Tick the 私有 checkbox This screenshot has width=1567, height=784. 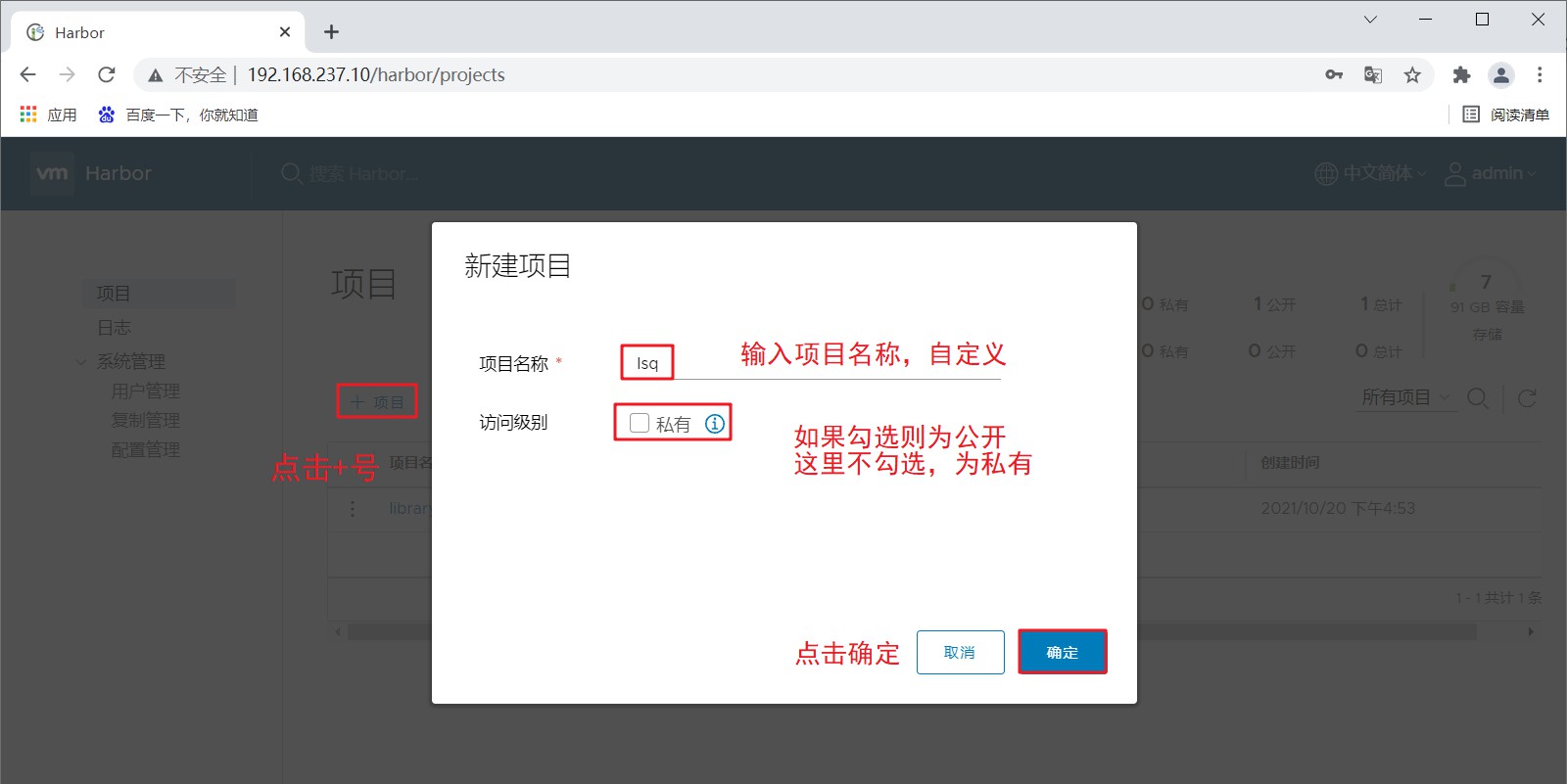click(x=640, y=423)
